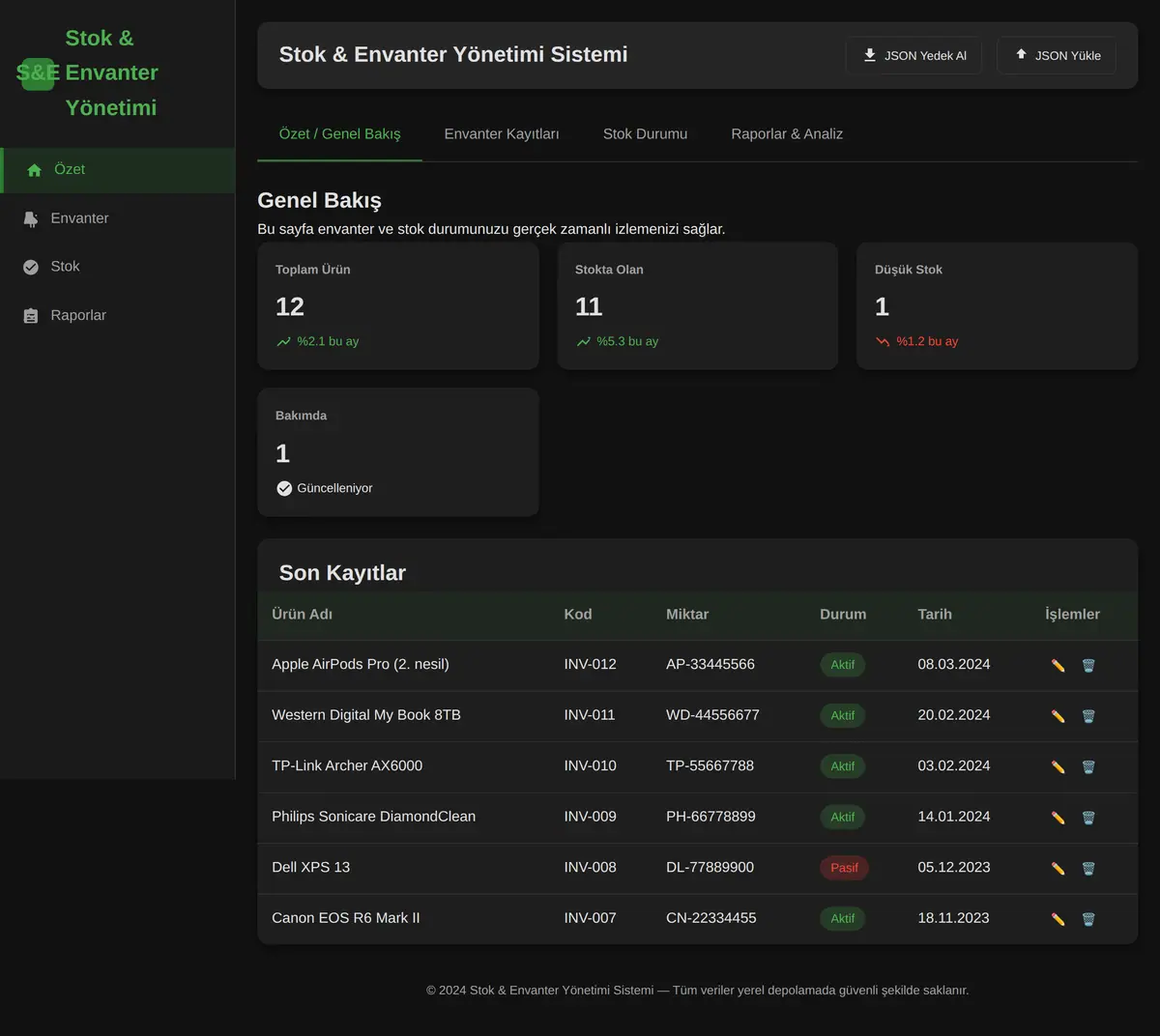Open Stok in the sidebar
This screenshot has width=1160, height=1036.
pos(117,267)
